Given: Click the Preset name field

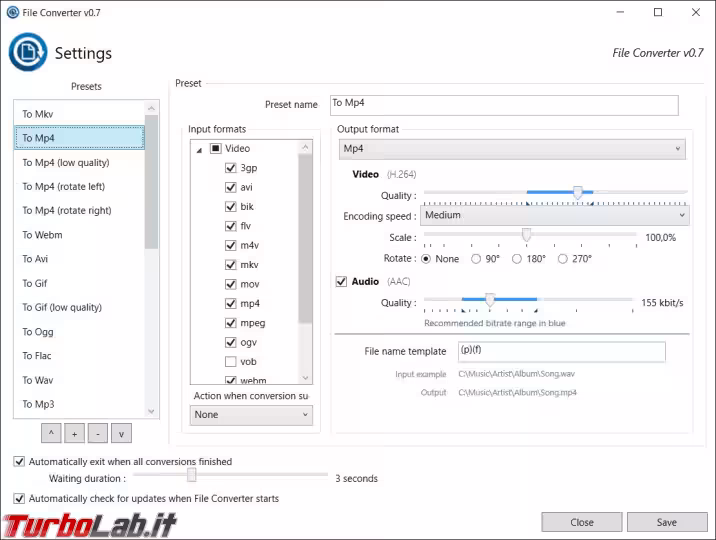Looking at the screenshot, I should (504, 105).
